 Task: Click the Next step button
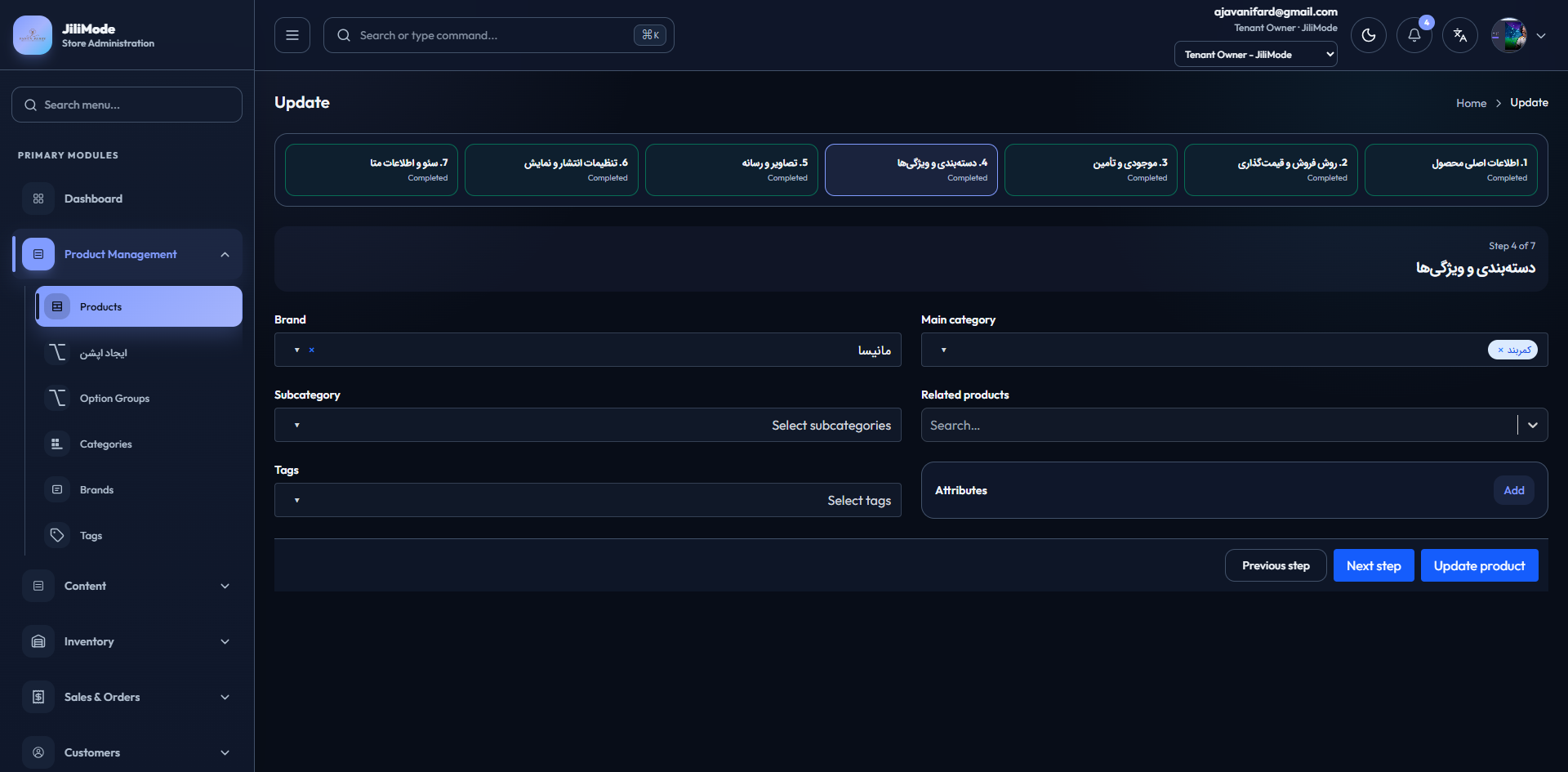pyautogui.click(x=1374, y=565)
